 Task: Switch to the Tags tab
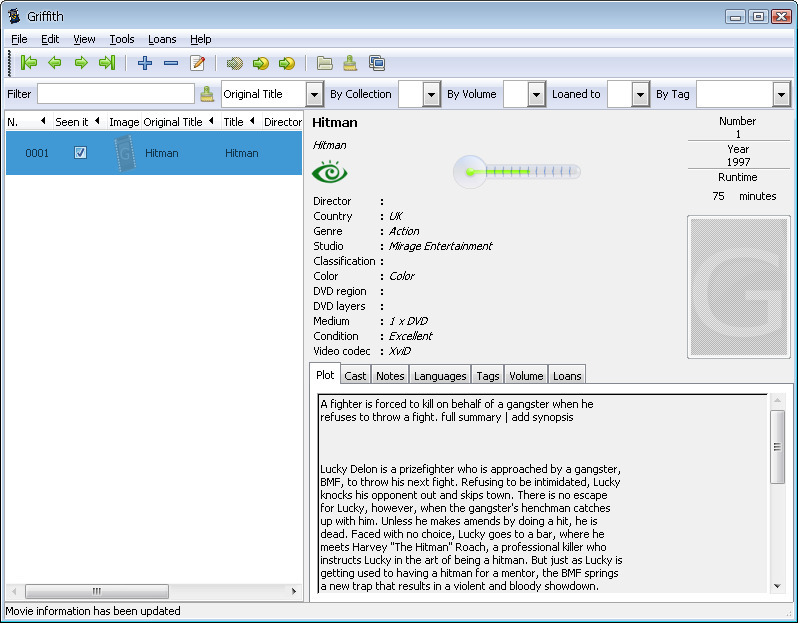pos(488,376)
